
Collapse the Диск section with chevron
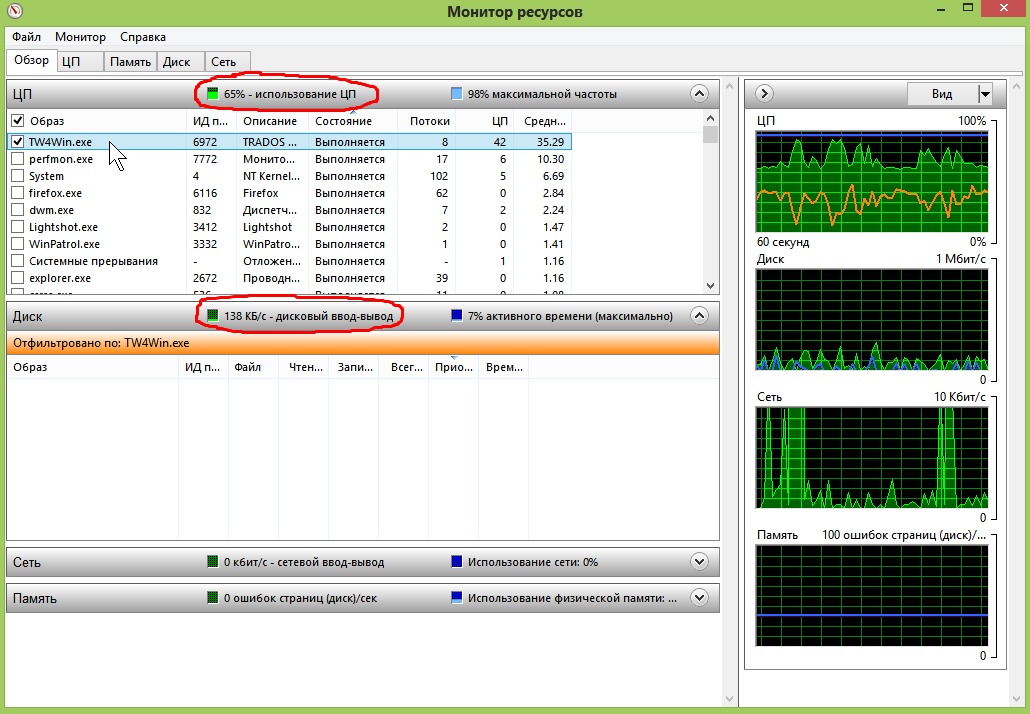[700, 316]
